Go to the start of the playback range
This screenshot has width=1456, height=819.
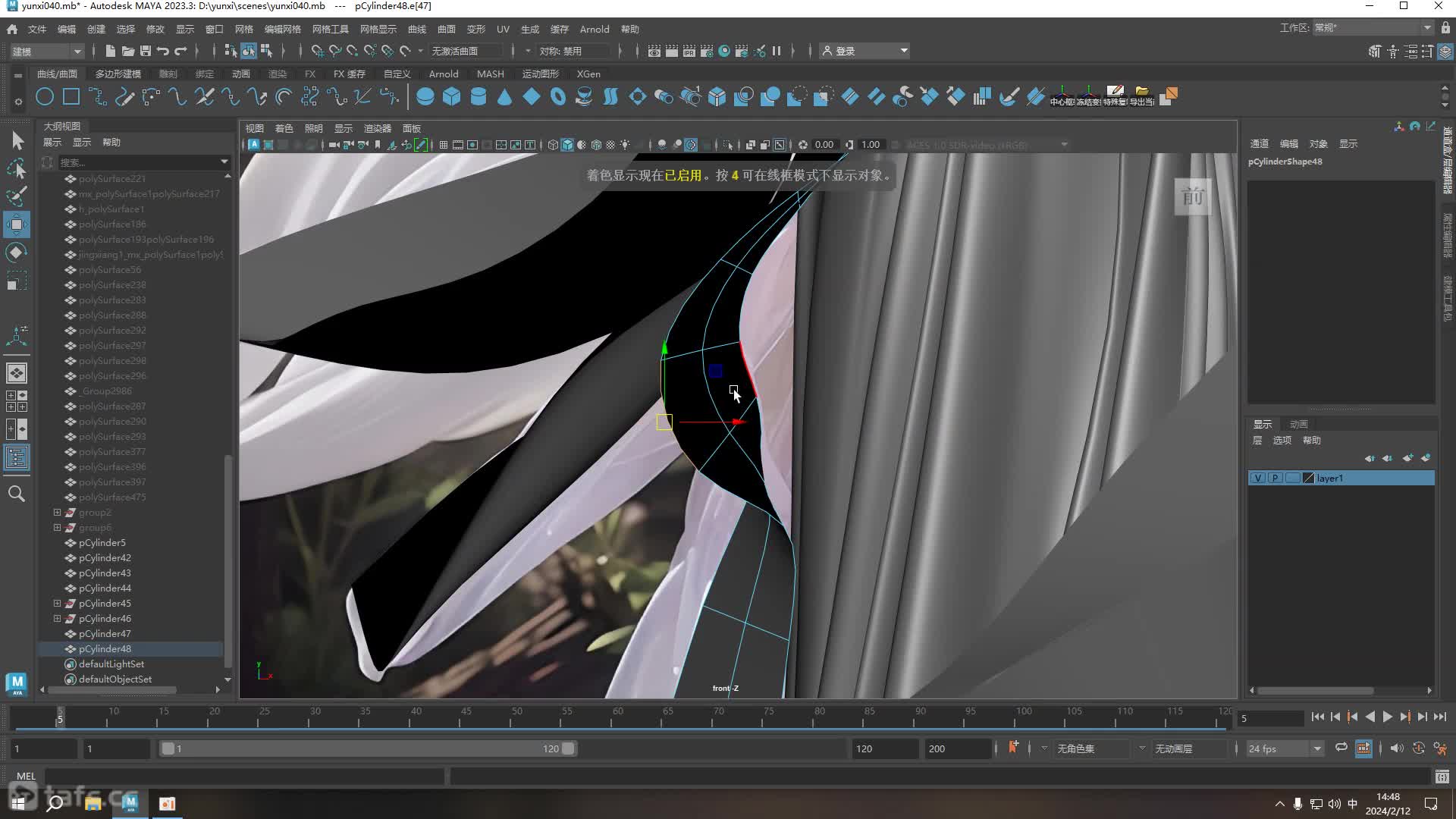[1317, 717]
